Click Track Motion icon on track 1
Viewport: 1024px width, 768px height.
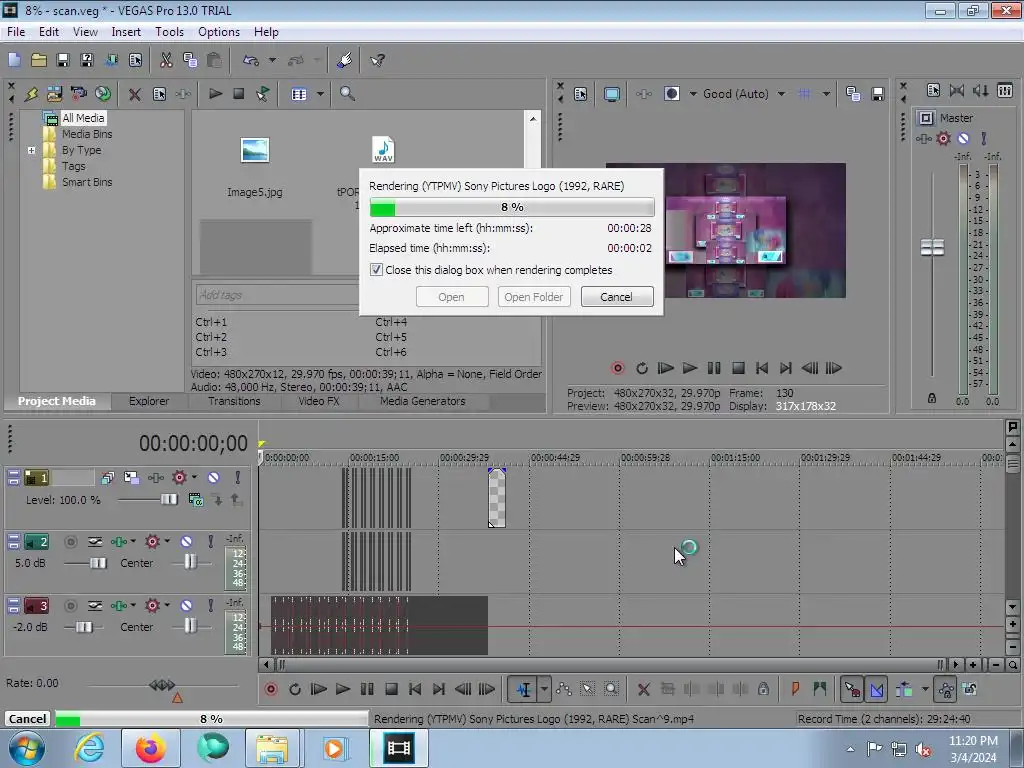click(x=131, y=478)
